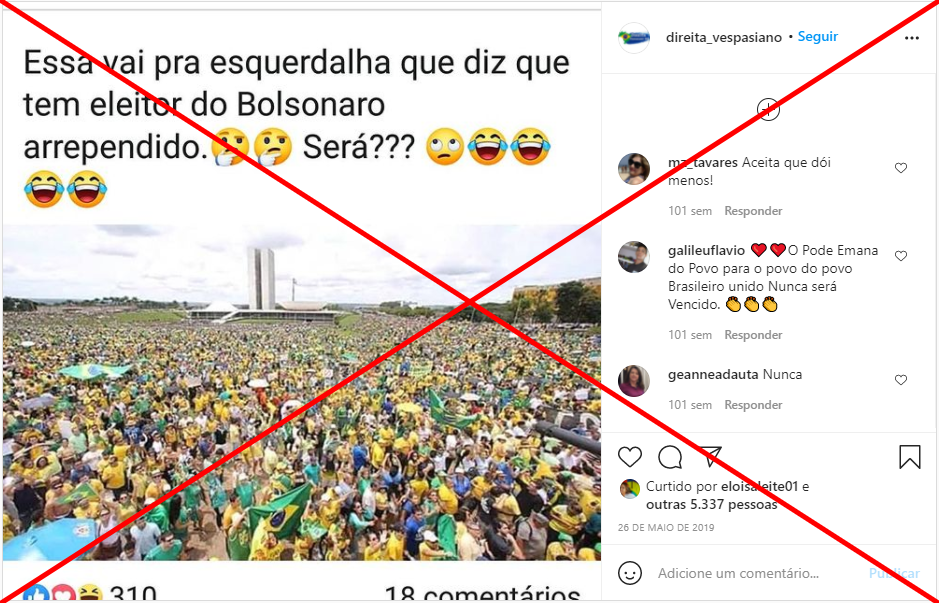Open the three-dot options menu
The width and height of the screenshot is (939, 603).
911,38
